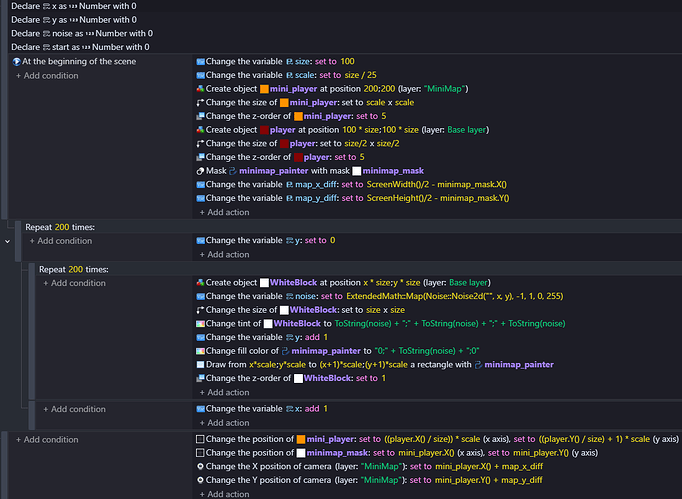Viewport: 682px width, 499px height.
Task: Click variable icon for map_y_diff action
Action: (x=201, y=198)
